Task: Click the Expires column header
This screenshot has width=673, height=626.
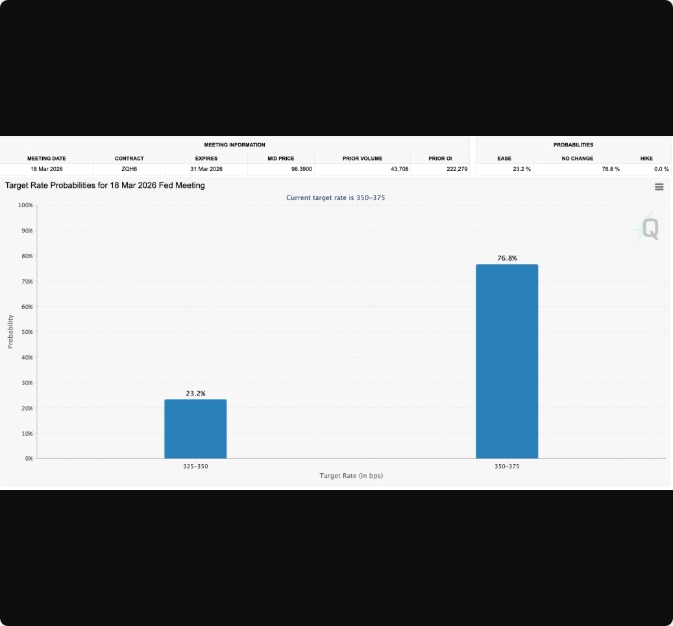Action: [207, 158]
